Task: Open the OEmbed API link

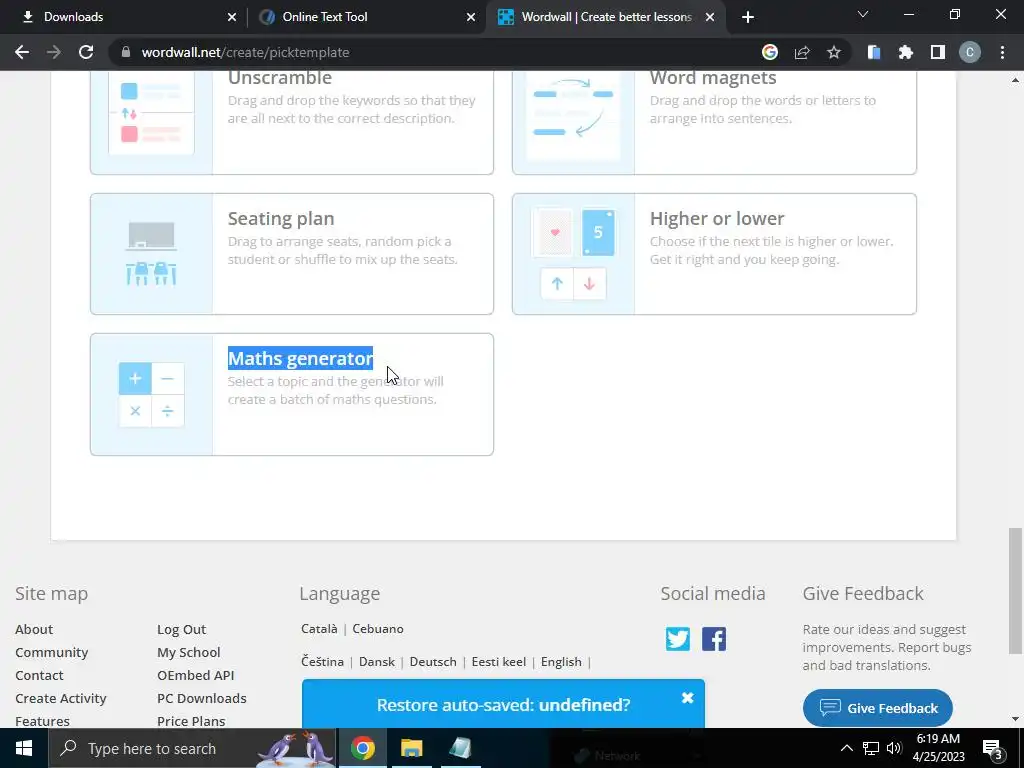Action: click(x=195, y=675)
